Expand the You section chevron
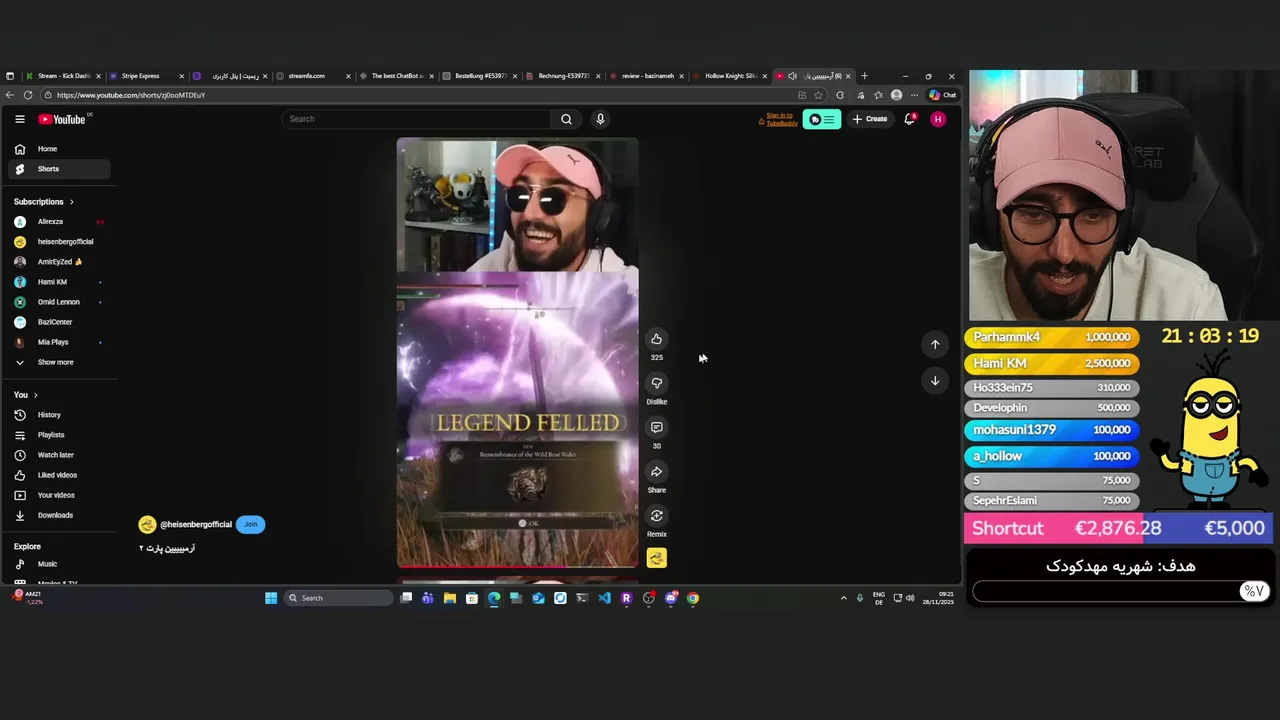The height and width of the screenshot is (720, 1280). coord(35,395)
